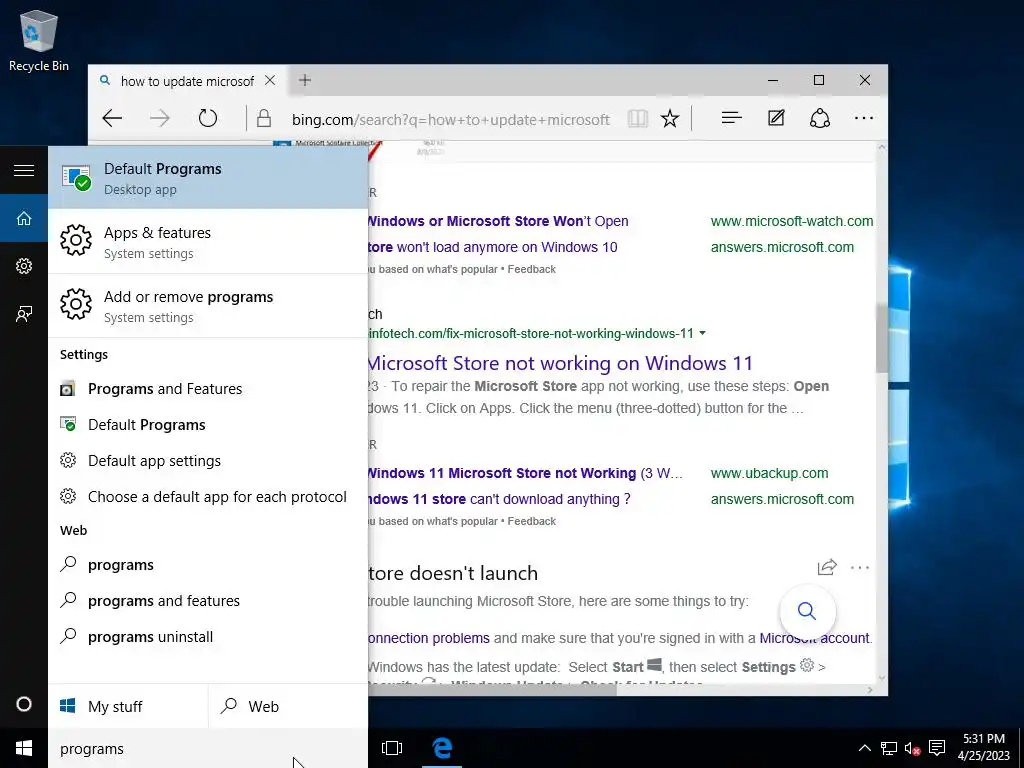Show hidden tray icons chevron
Image resolution: width=1024 pixels, height=768 pixels.
[864, 748]
